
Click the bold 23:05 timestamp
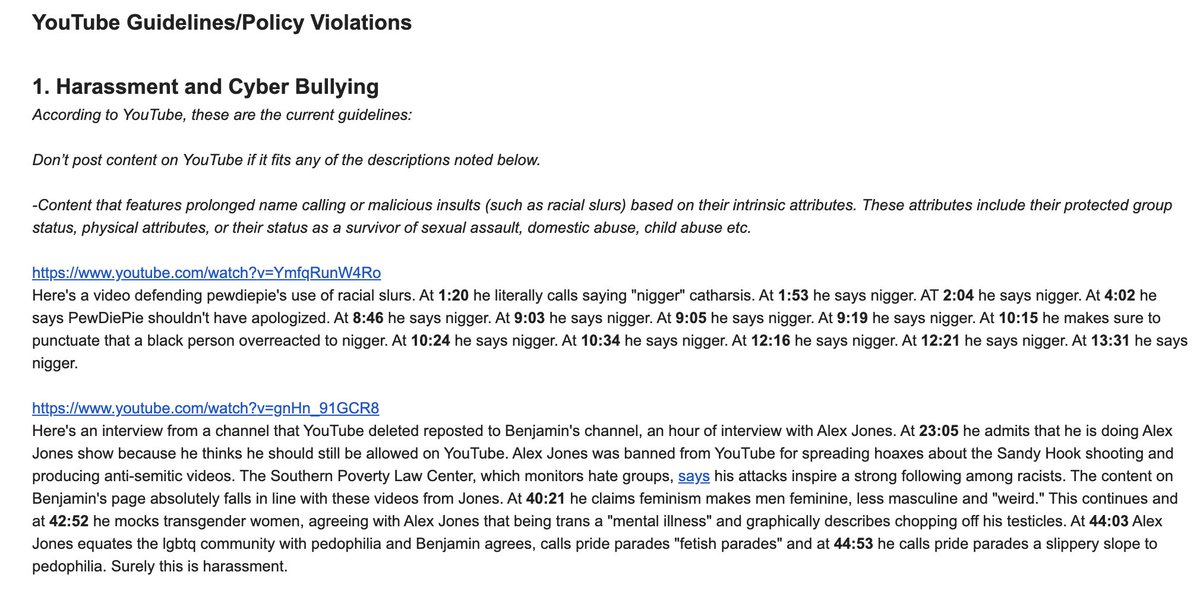coord(940,430)
